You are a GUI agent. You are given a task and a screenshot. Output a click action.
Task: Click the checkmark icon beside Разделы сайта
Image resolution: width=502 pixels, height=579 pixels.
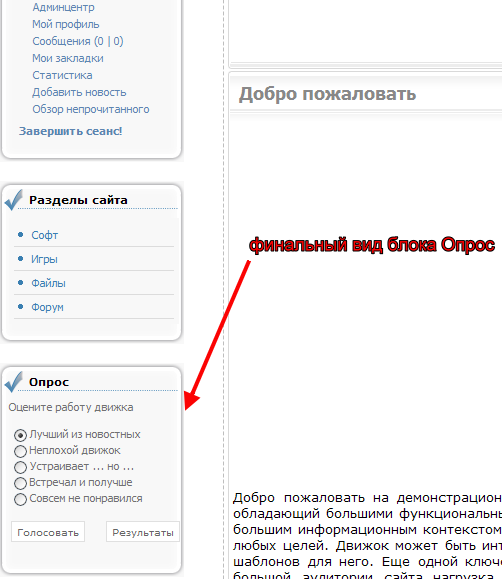14,200
